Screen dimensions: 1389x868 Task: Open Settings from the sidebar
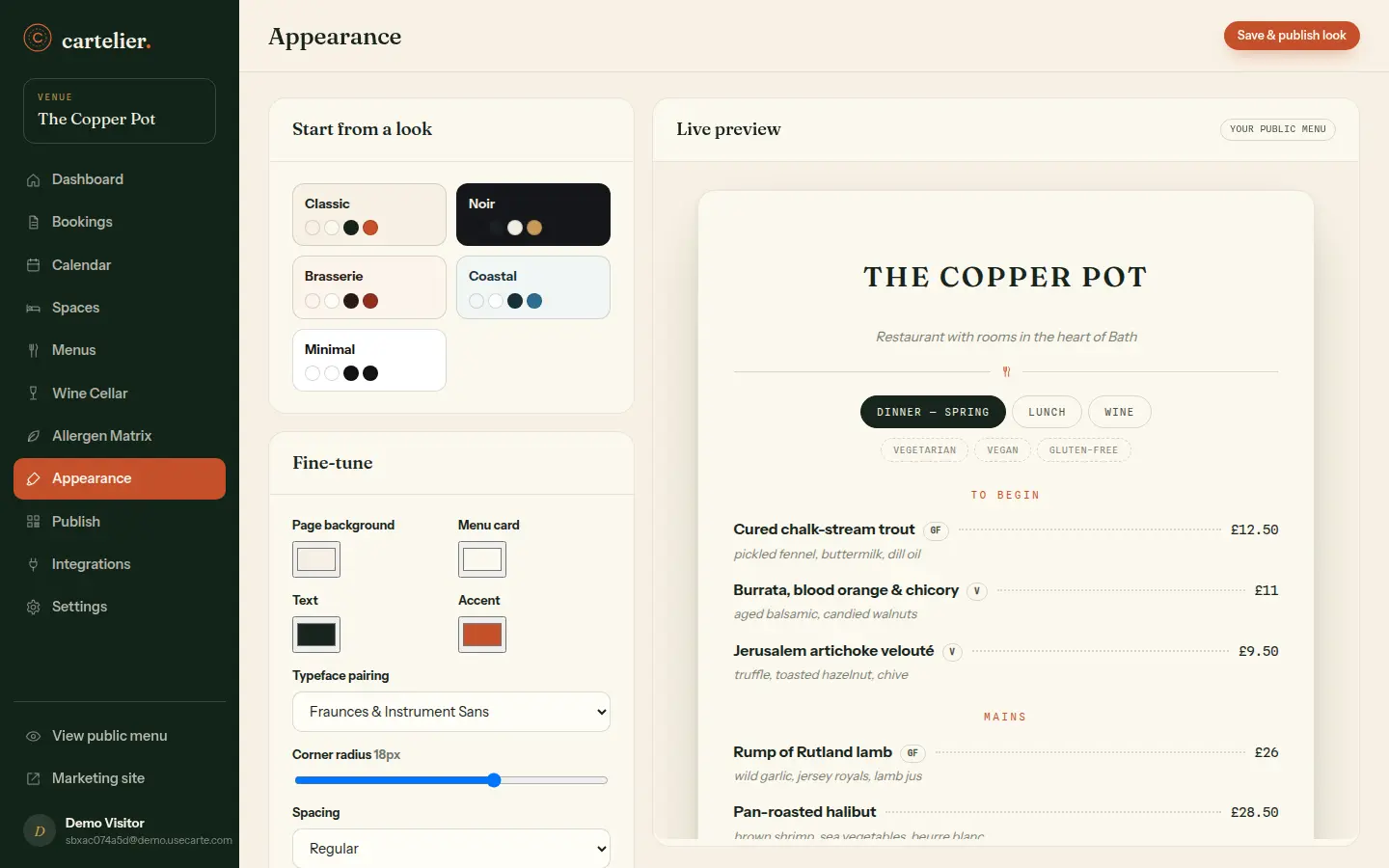coord(120,607)
